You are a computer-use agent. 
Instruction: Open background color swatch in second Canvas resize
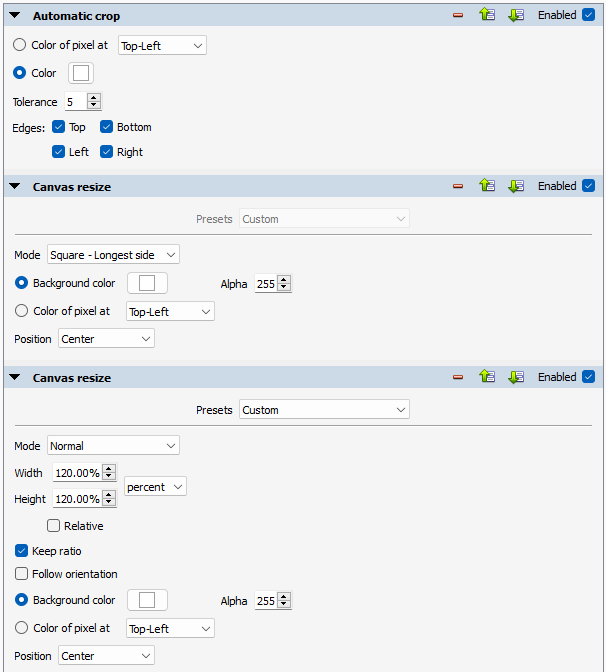pos(147,600)
